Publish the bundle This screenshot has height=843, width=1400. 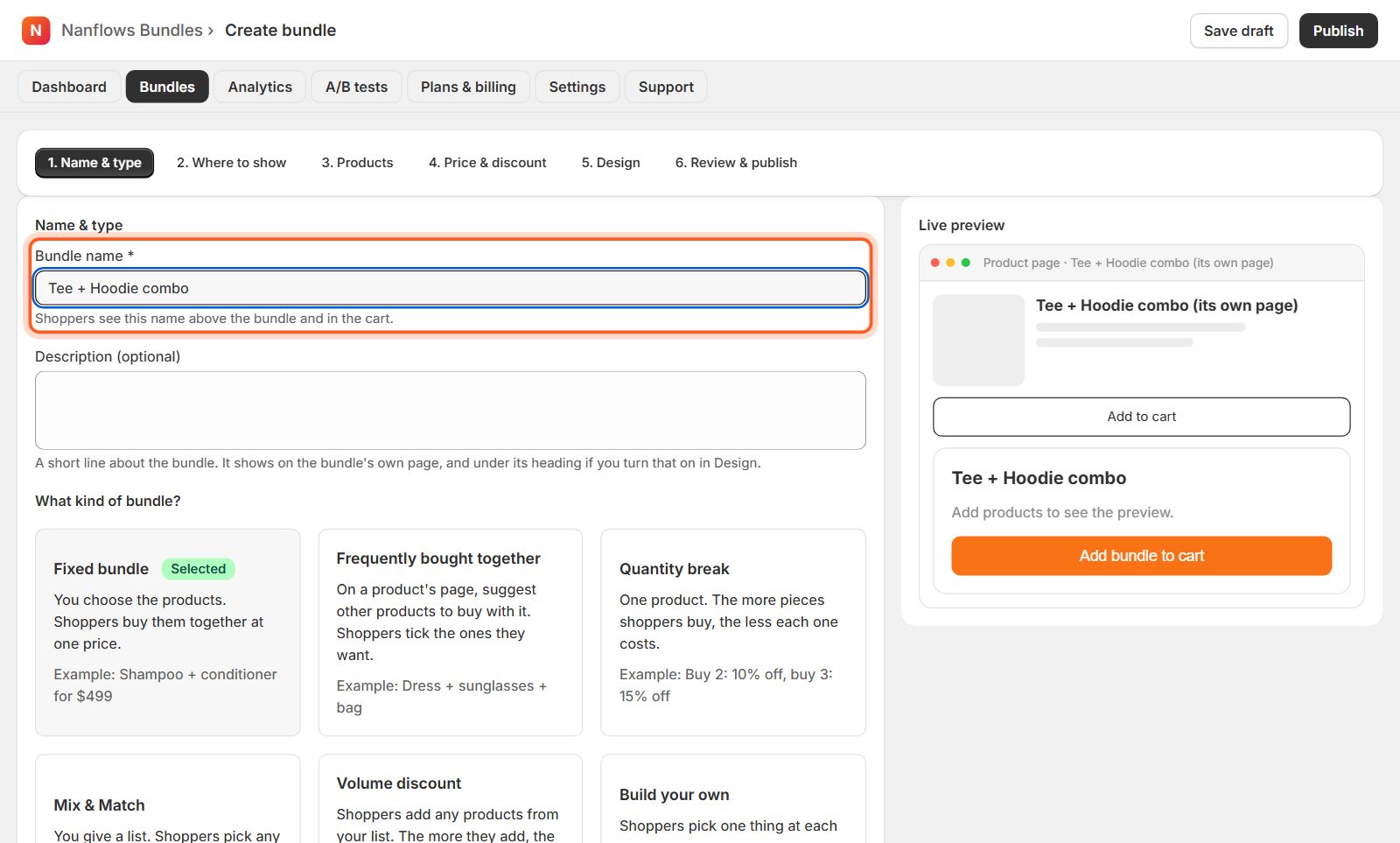tap(1338, 31)
